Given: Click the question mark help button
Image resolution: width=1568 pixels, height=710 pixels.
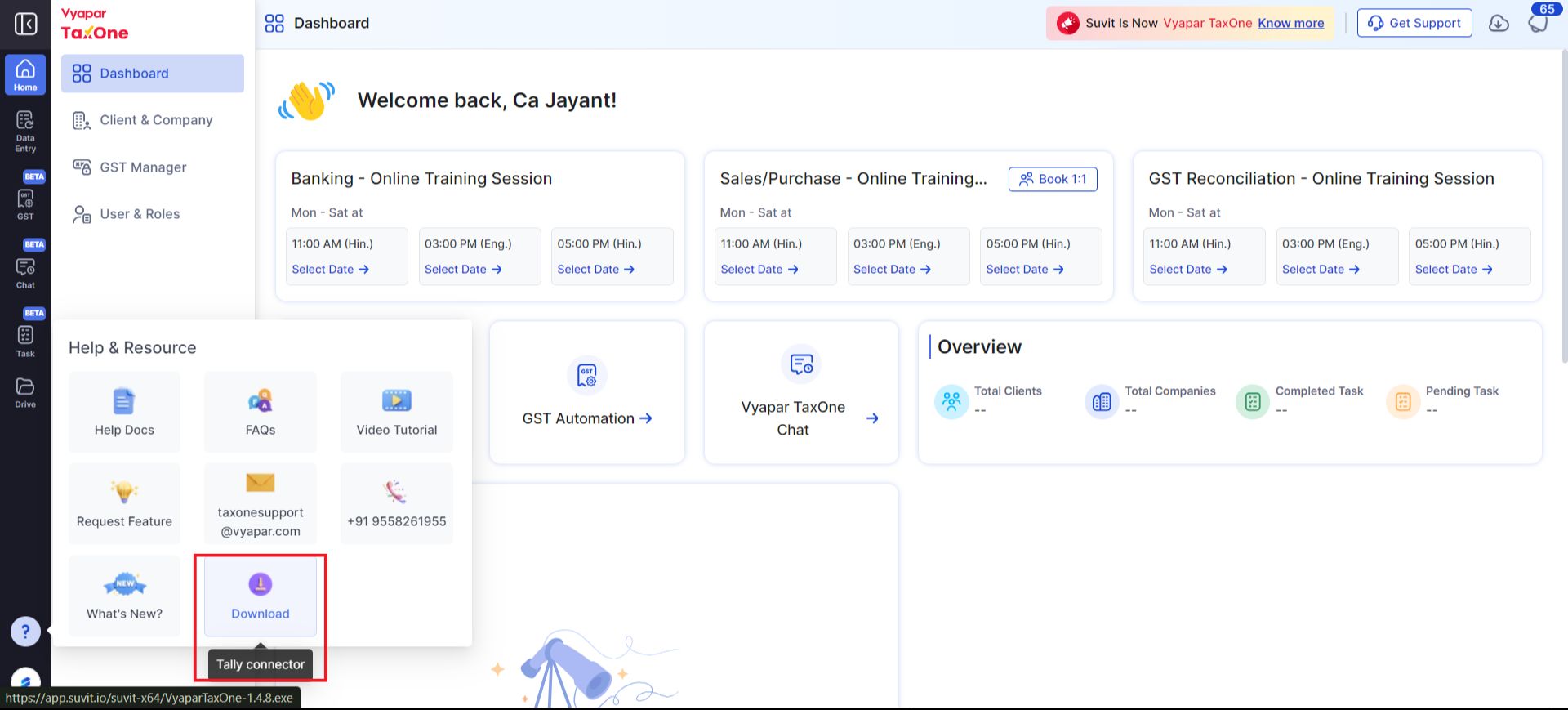Looking at the screenshot, I should (x=25, y=631).
